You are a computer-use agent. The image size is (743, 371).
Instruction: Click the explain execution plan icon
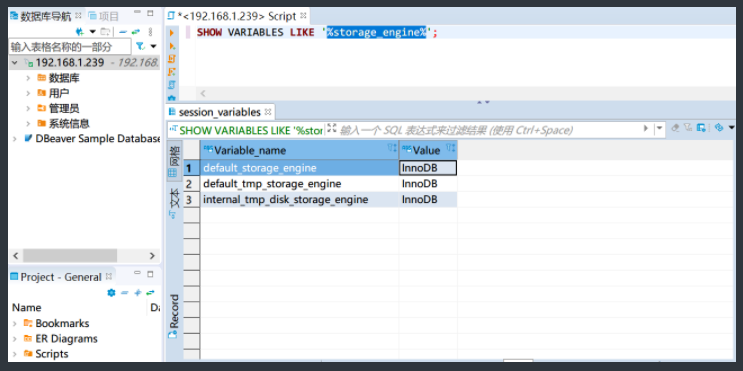tap(172, 85)
